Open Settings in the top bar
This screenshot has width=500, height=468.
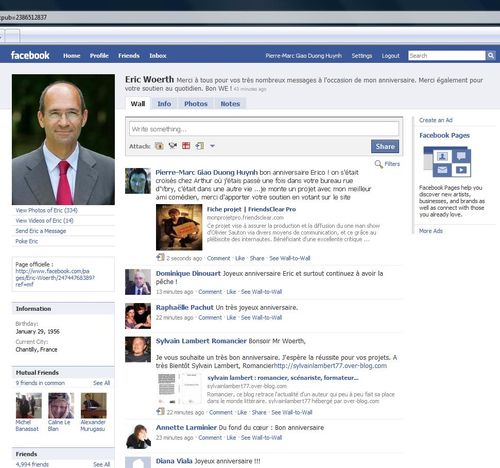pos(362,56)
